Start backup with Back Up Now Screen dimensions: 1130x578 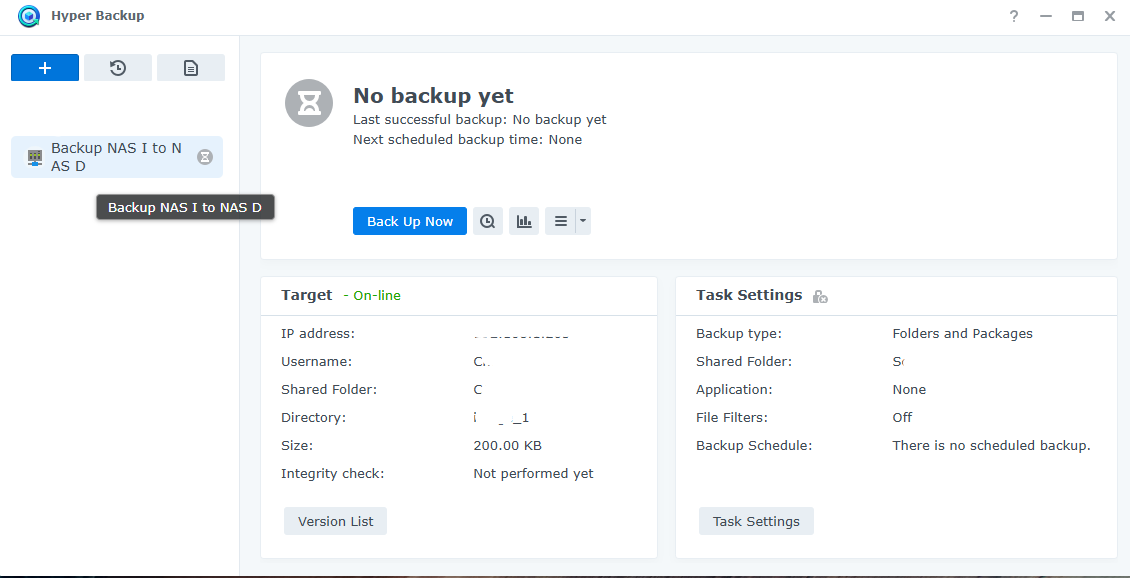410,221
